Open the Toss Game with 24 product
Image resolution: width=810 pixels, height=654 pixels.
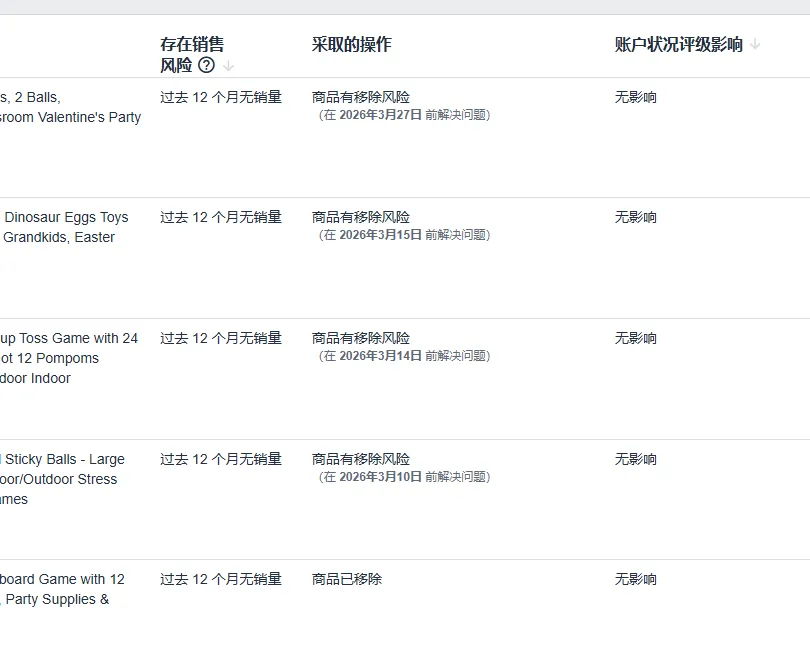click(x=69, y=338)
